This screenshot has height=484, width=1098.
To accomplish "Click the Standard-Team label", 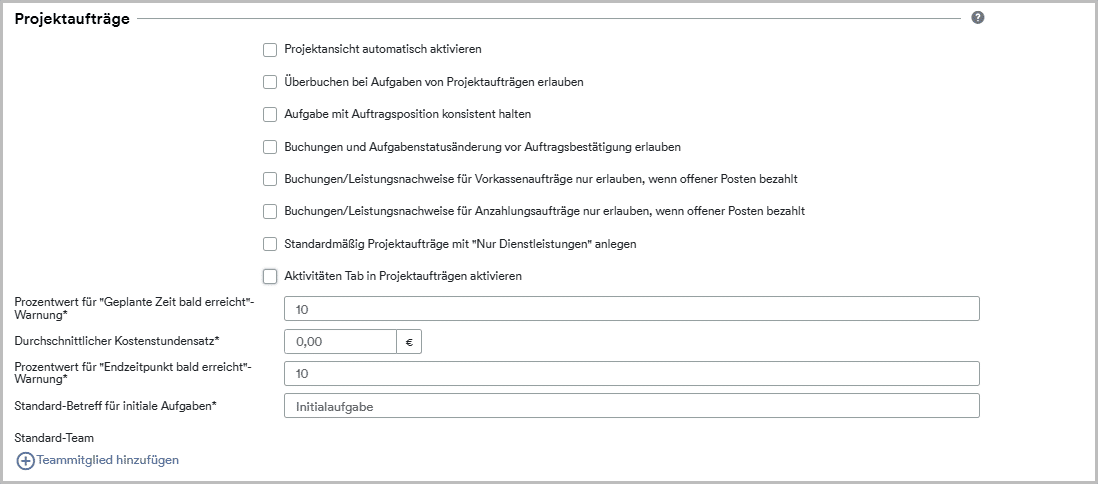I will (54, 438).
